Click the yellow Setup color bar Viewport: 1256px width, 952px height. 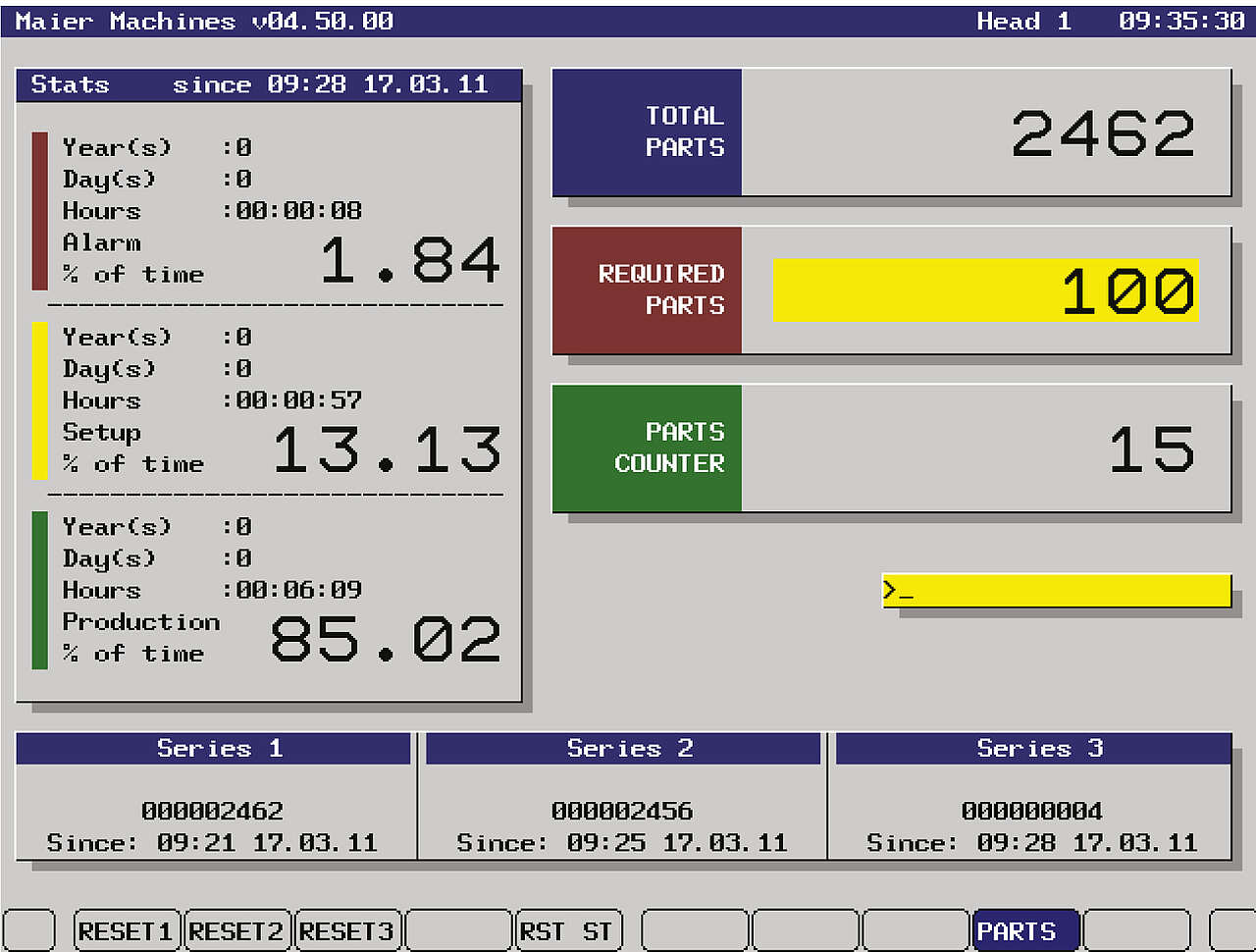40,400
